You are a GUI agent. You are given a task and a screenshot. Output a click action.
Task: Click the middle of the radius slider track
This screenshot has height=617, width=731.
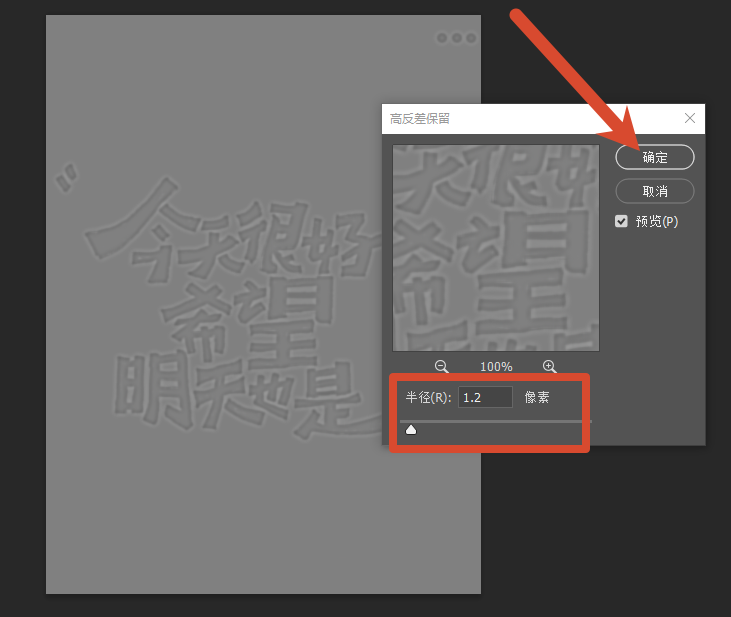pos(496,421)
